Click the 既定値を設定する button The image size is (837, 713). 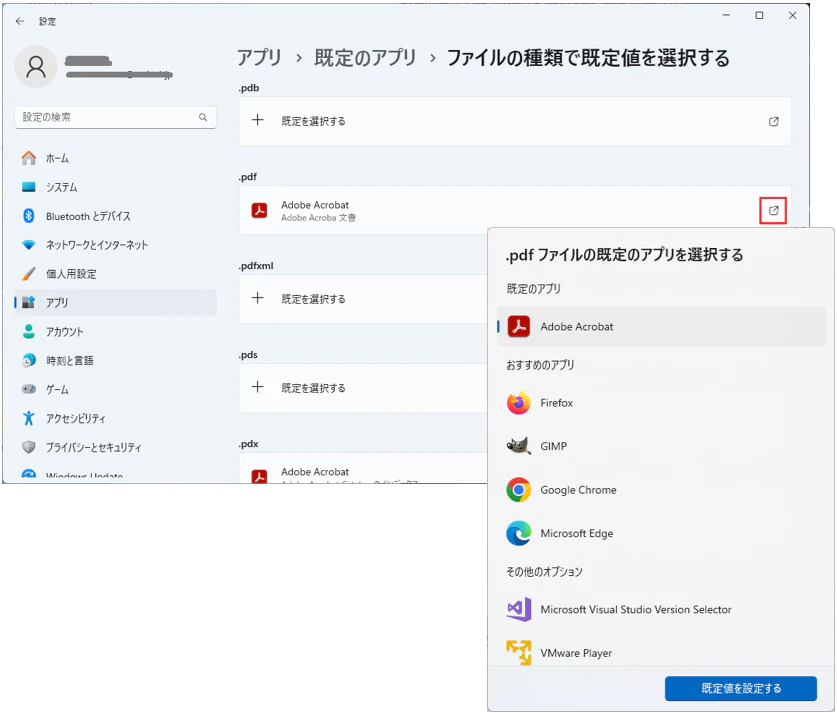[741, 688]
